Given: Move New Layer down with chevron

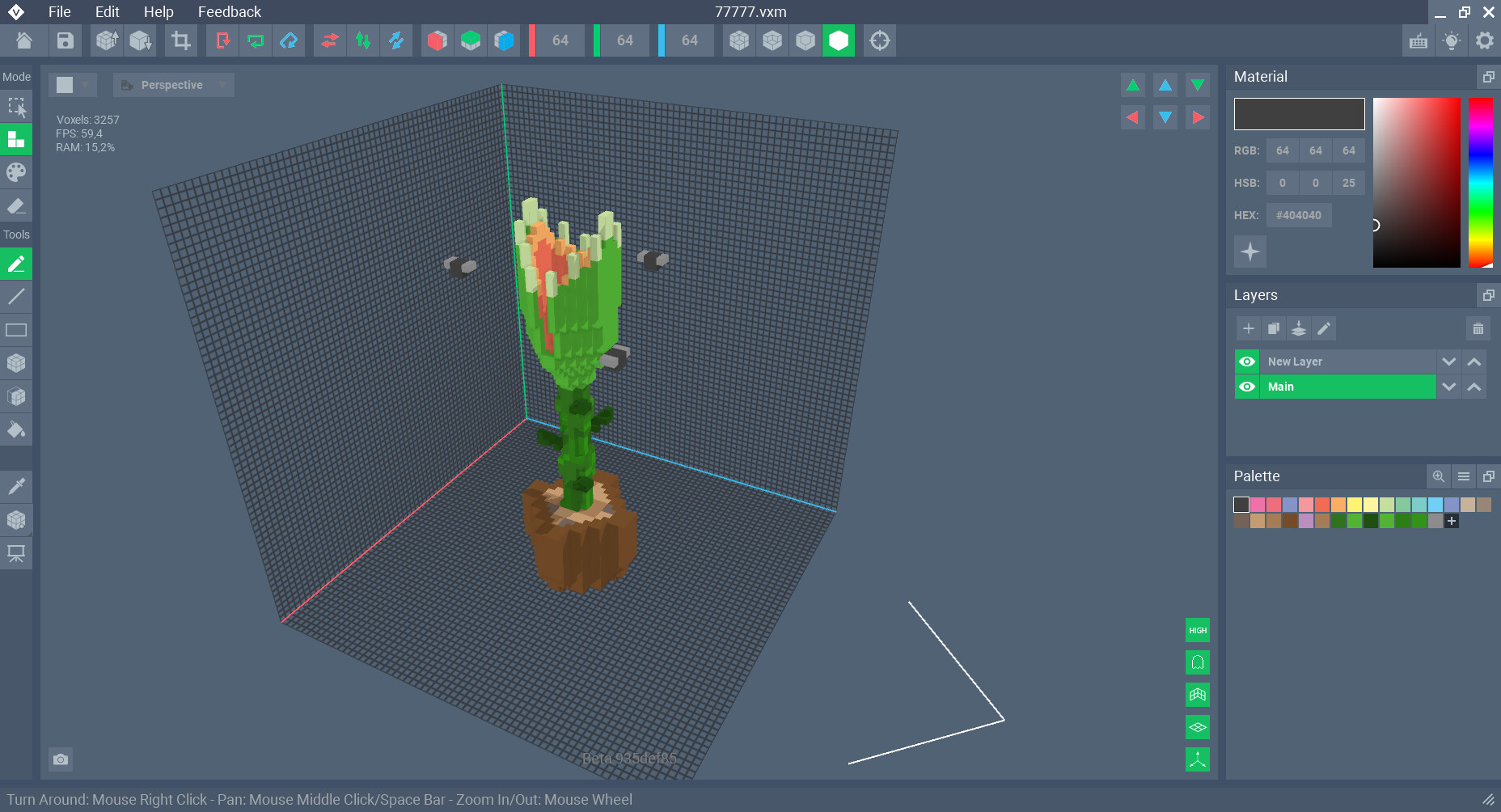Looking at the screenshot, I should click(x=1449, y=362).
